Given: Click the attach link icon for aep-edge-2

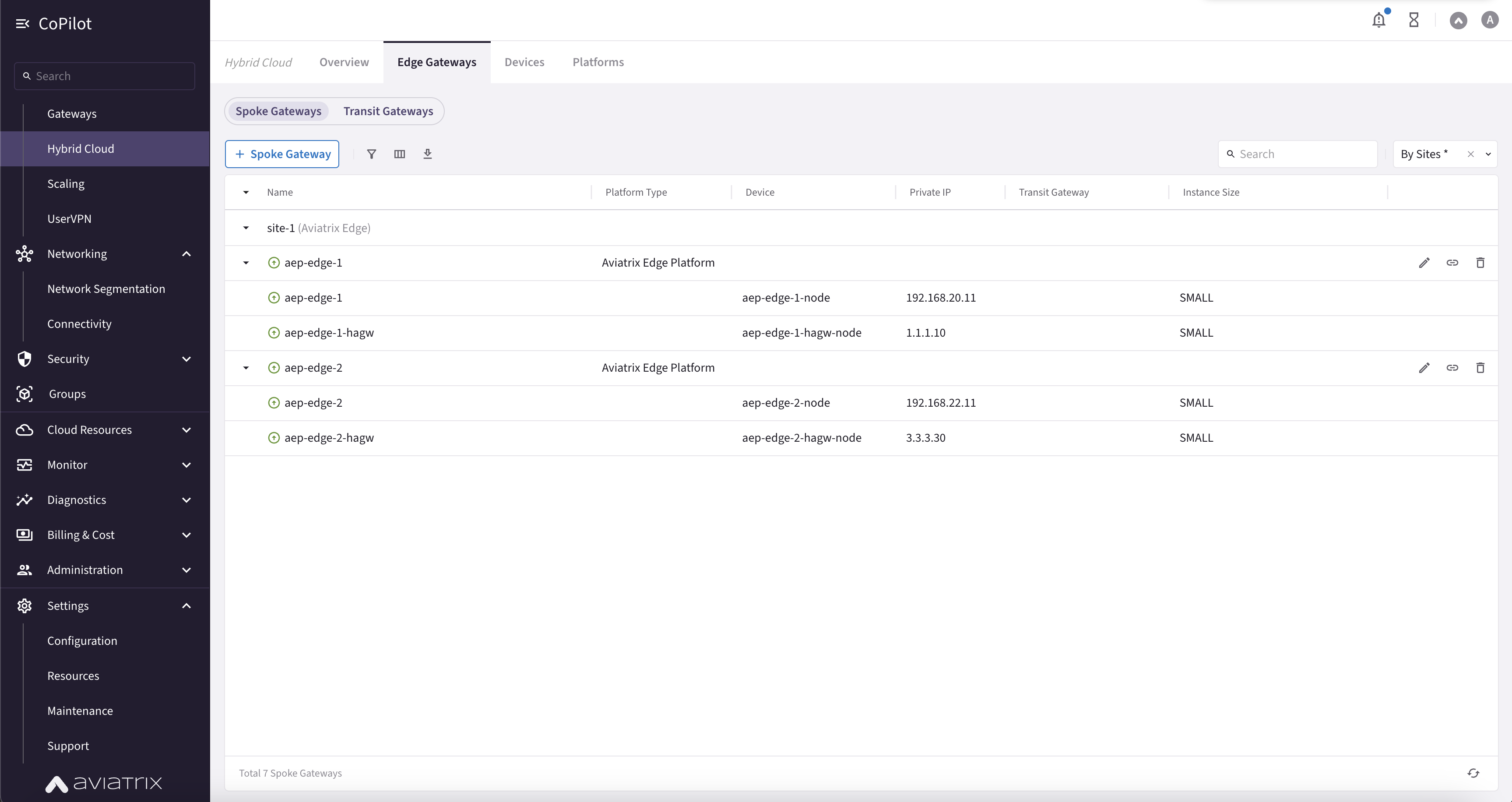Looking at the screenshot, I should [1452, 368].
